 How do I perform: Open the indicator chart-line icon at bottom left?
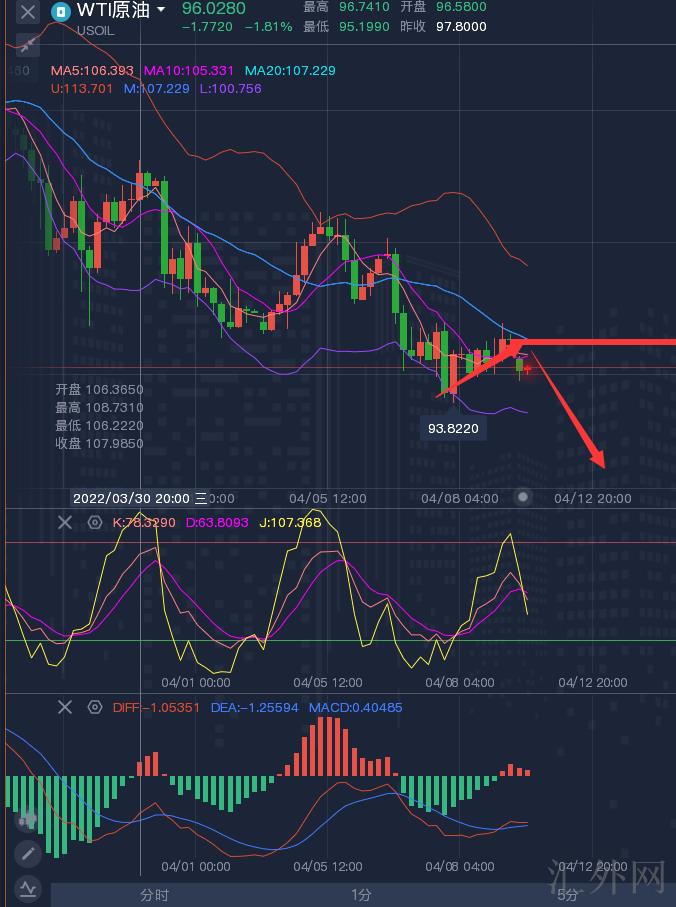[x=28, y=888]
